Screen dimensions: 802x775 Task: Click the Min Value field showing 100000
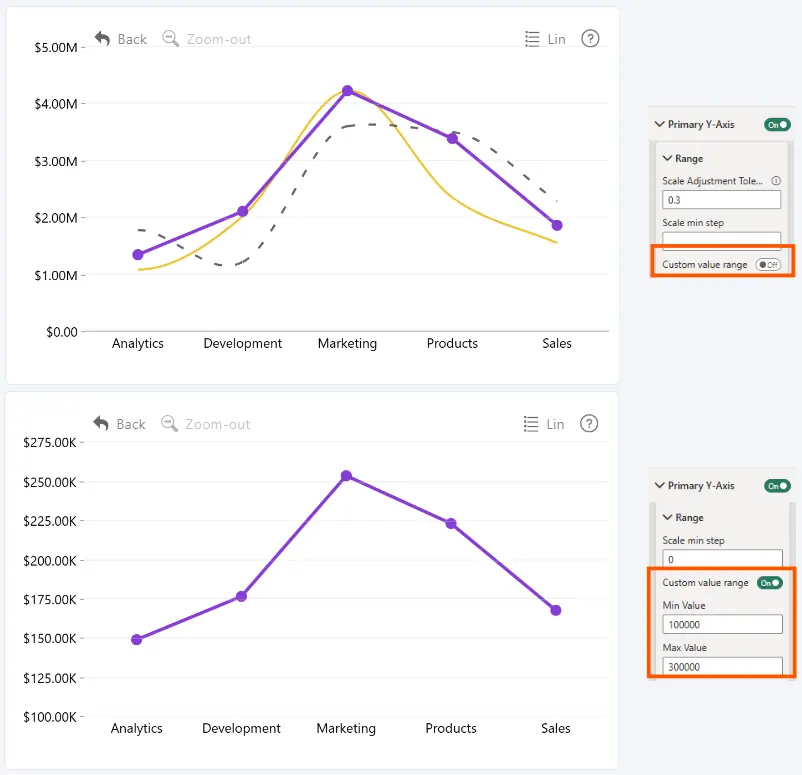point(722,624)
